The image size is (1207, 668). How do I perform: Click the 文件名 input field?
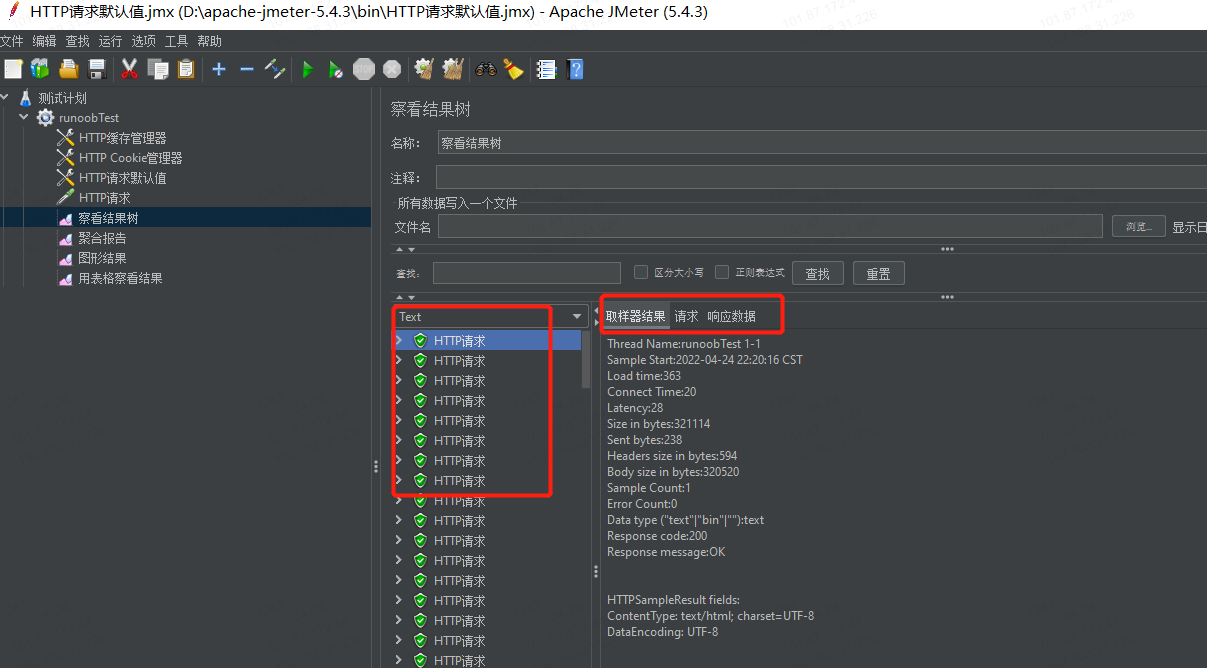[770, 226]
